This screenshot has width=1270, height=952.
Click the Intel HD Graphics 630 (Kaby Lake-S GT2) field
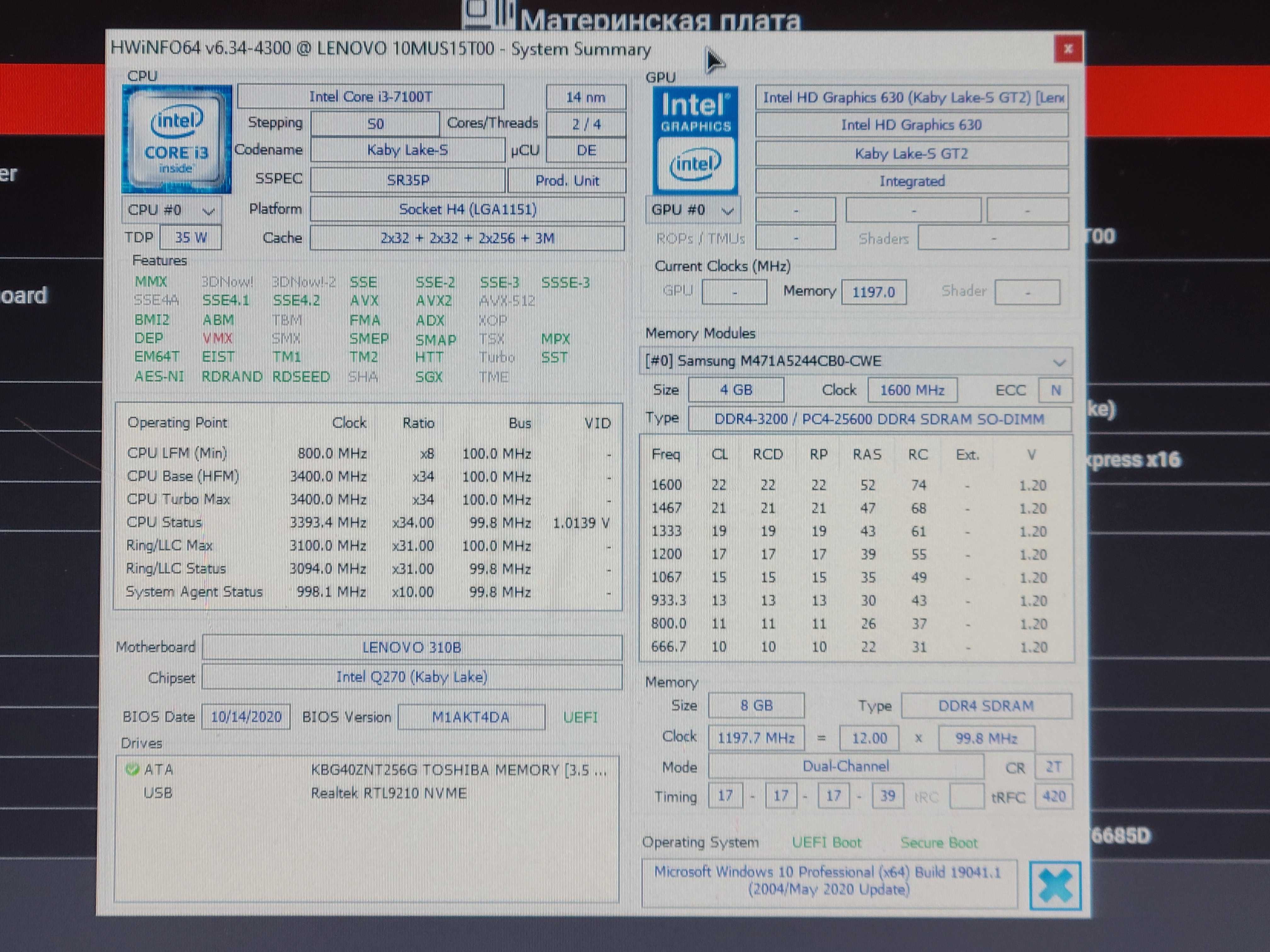[x=912, y=98]
